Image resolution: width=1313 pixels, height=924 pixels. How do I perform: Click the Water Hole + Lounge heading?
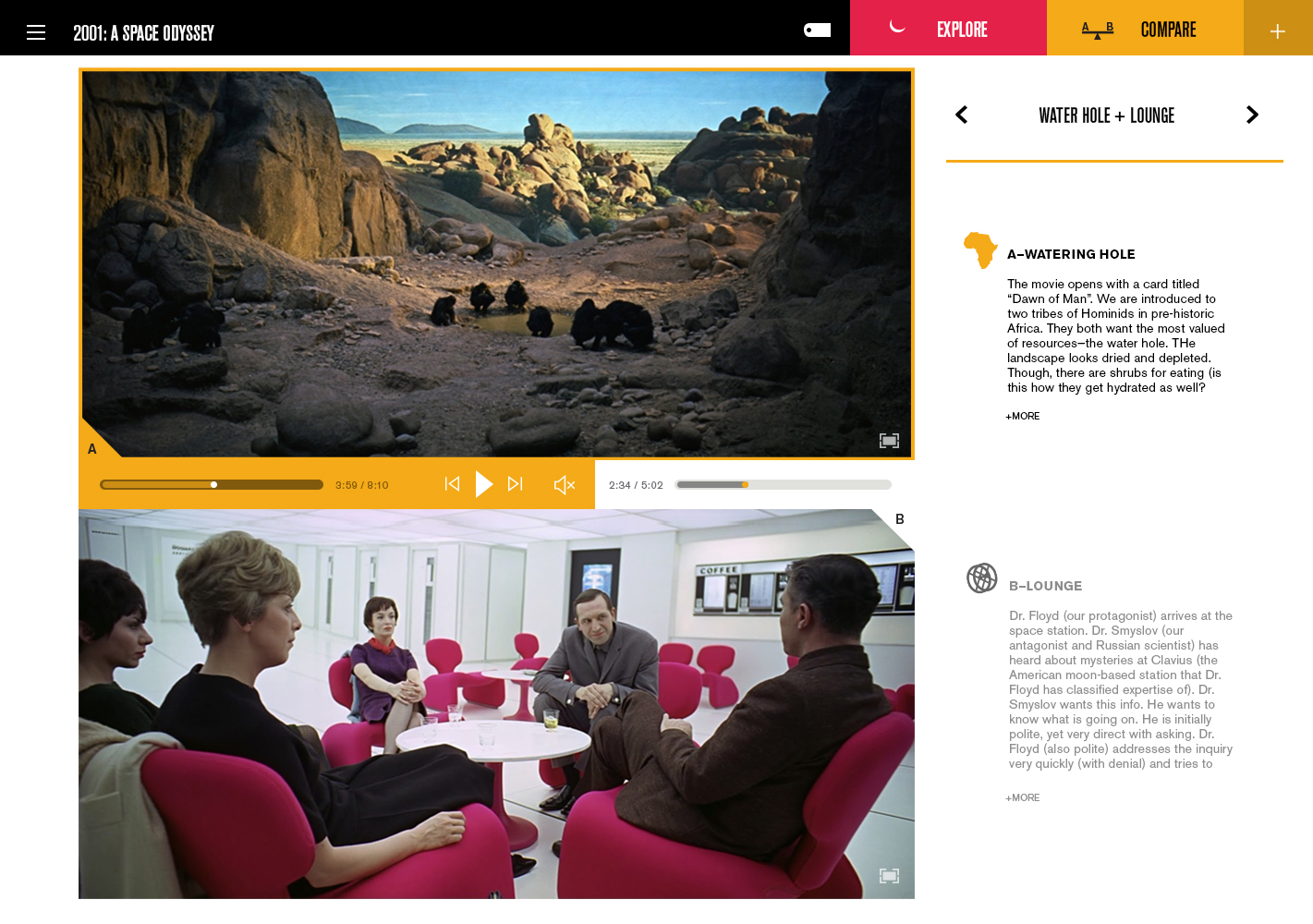(1107, 115)
